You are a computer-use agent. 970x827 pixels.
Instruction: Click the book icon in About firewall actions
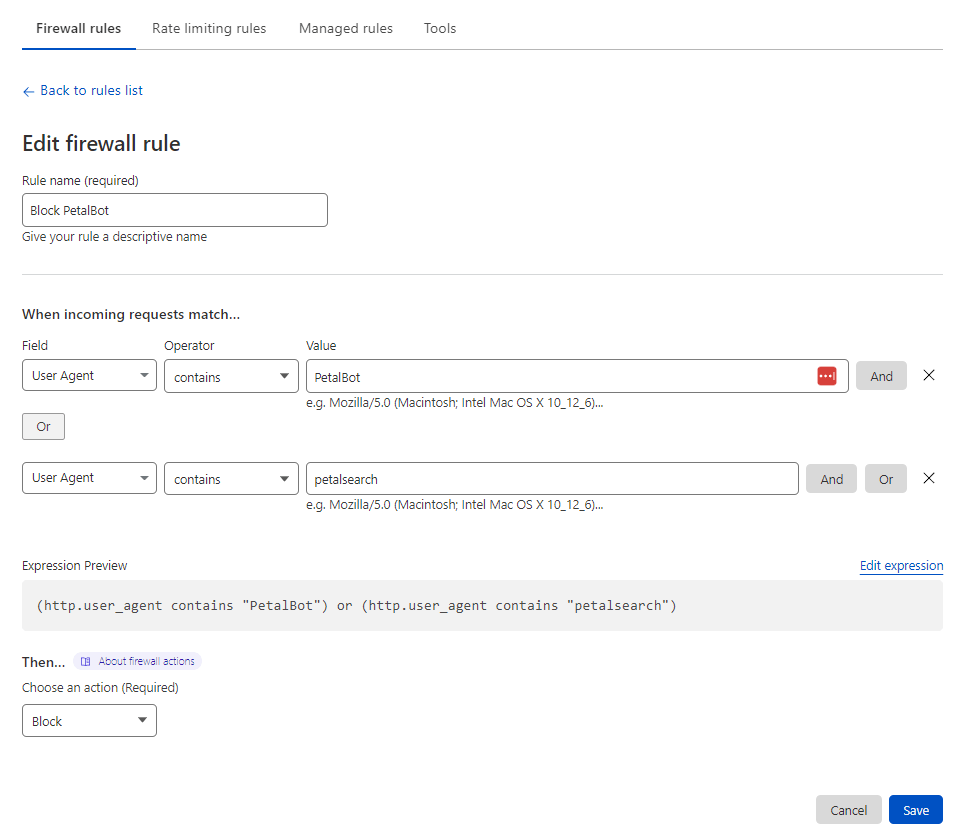(x=85, y=661)
